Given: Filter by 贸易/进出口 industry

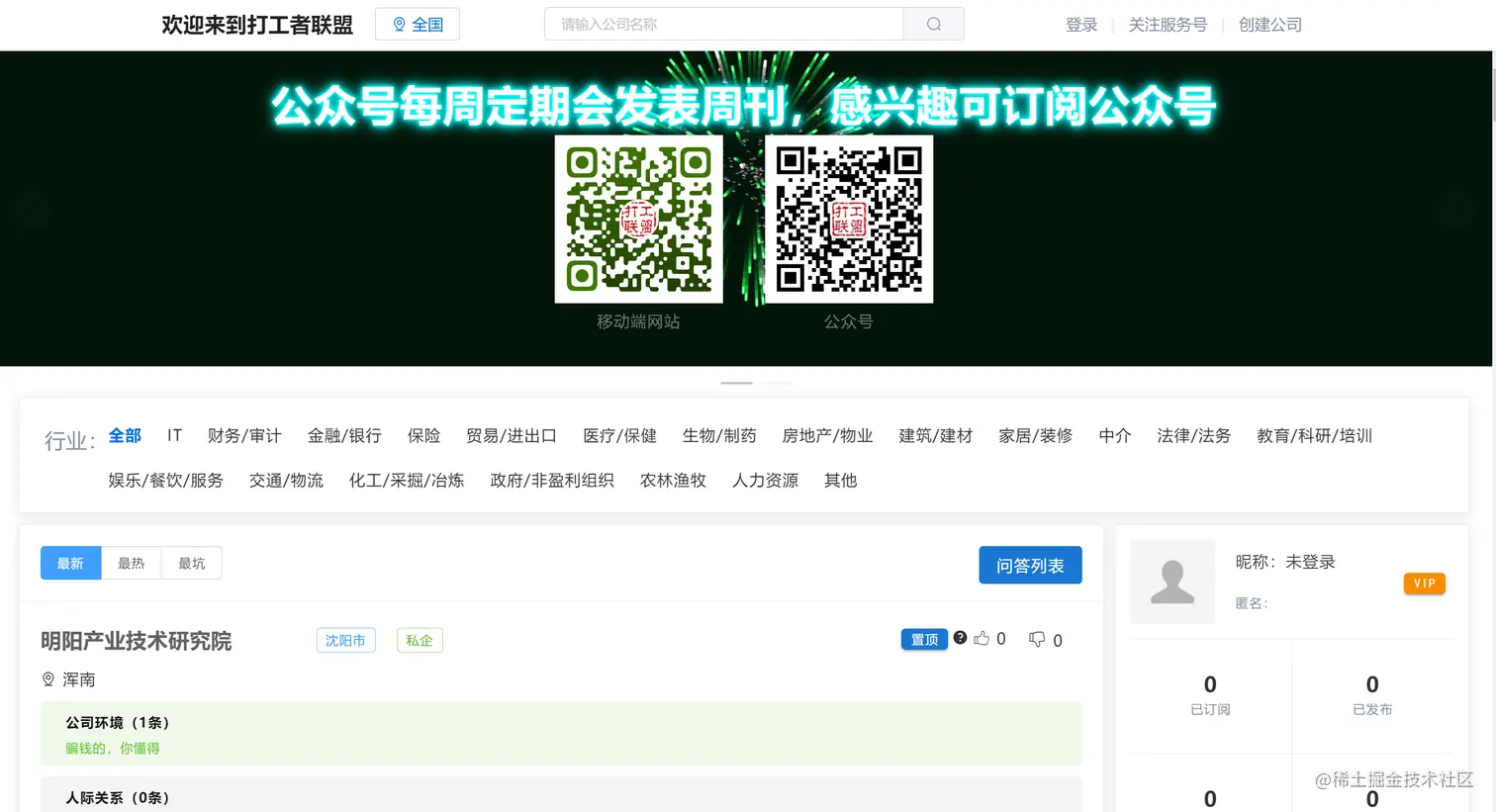Looking at the screenshot, I should pyautogui.click(x=512, y=435).
